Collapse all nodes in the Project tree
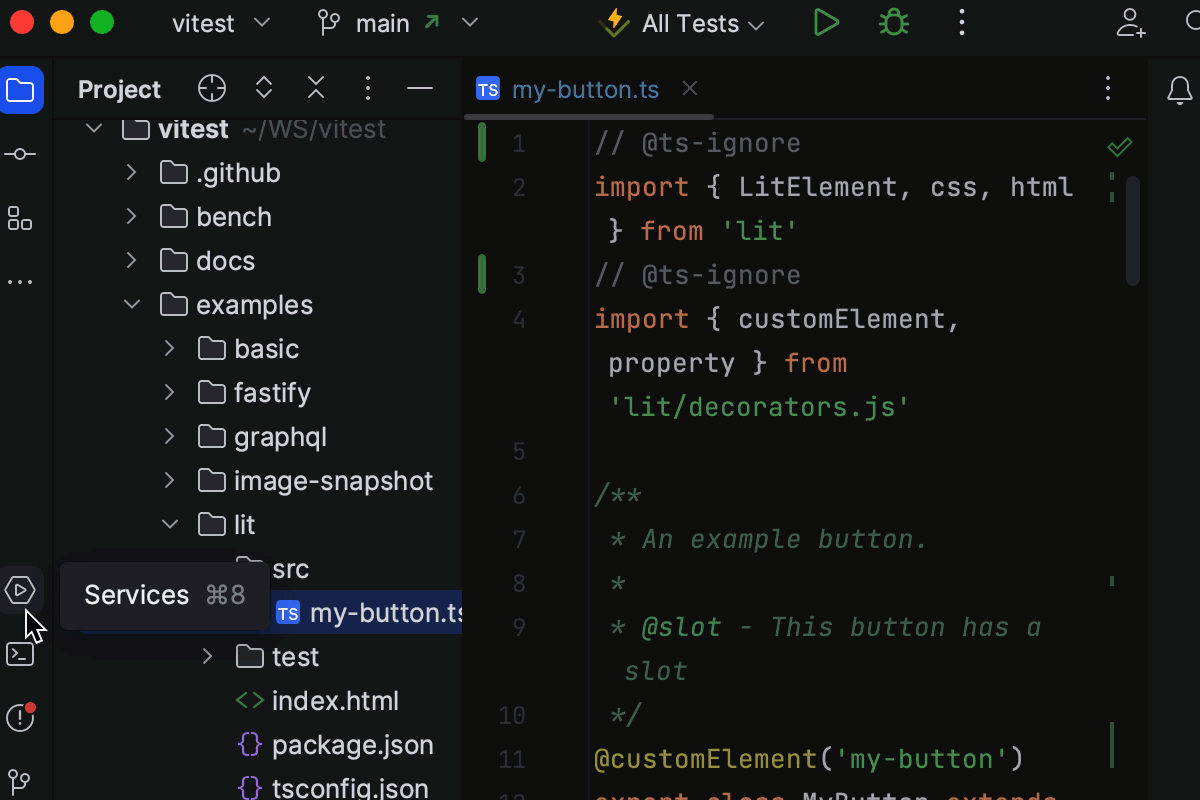This screenshot has width=1200, height=800. tap(315, 88)
